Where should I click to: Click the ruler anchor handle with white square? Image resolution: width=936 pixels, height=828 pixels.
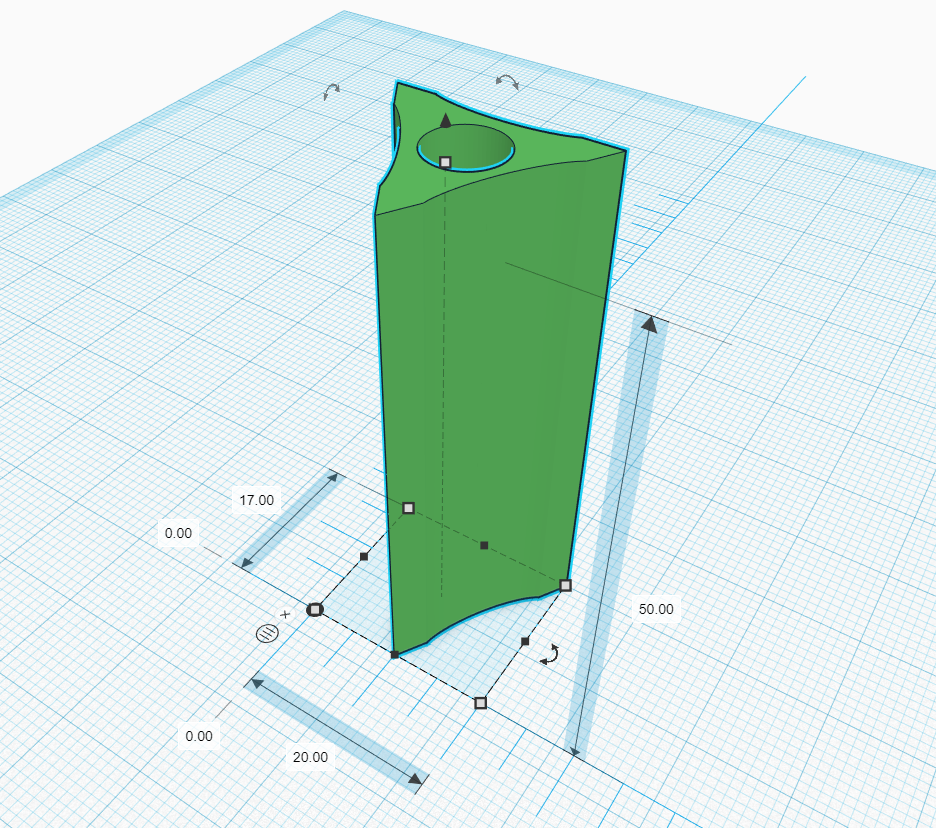[x=315, y=609]
